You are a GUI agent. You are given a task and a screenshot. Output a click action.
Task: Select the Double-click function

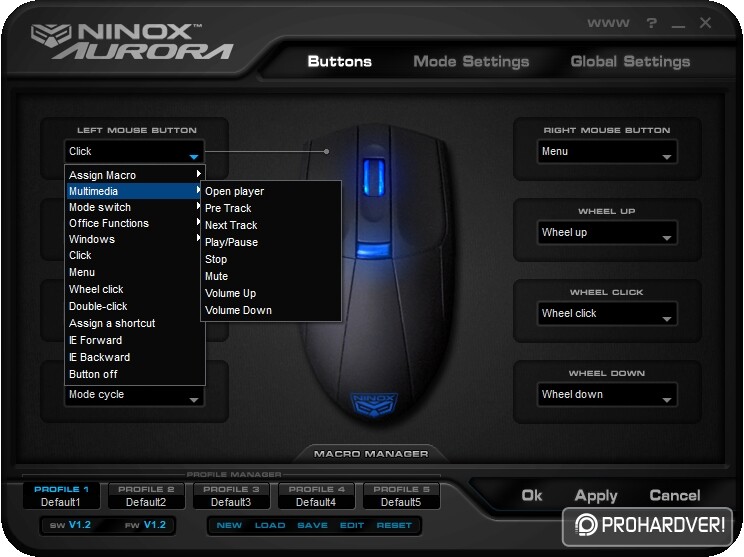click(x=135, y=306)
